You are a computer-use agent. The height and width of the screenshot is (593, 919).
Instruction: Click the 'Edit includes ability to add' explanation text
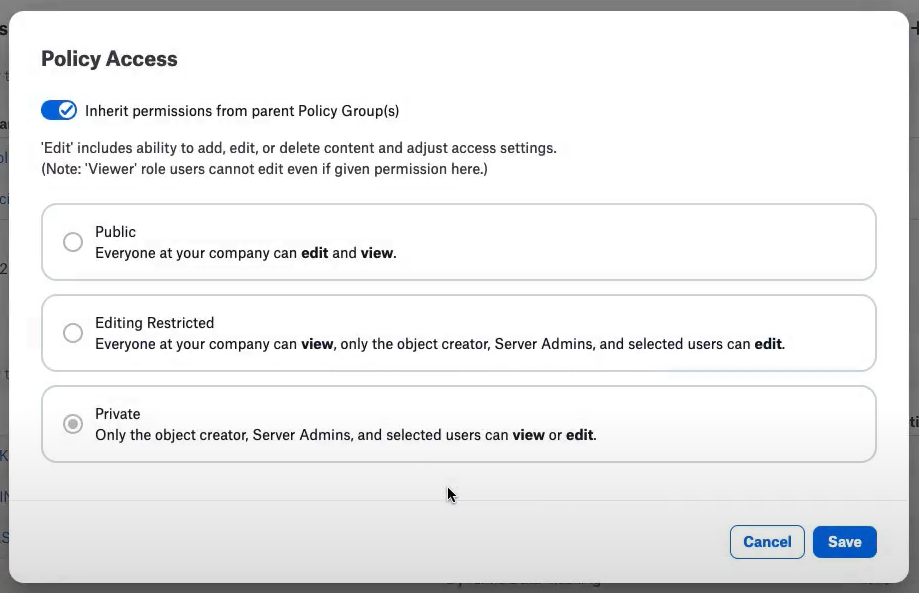(x=299, y=148)
